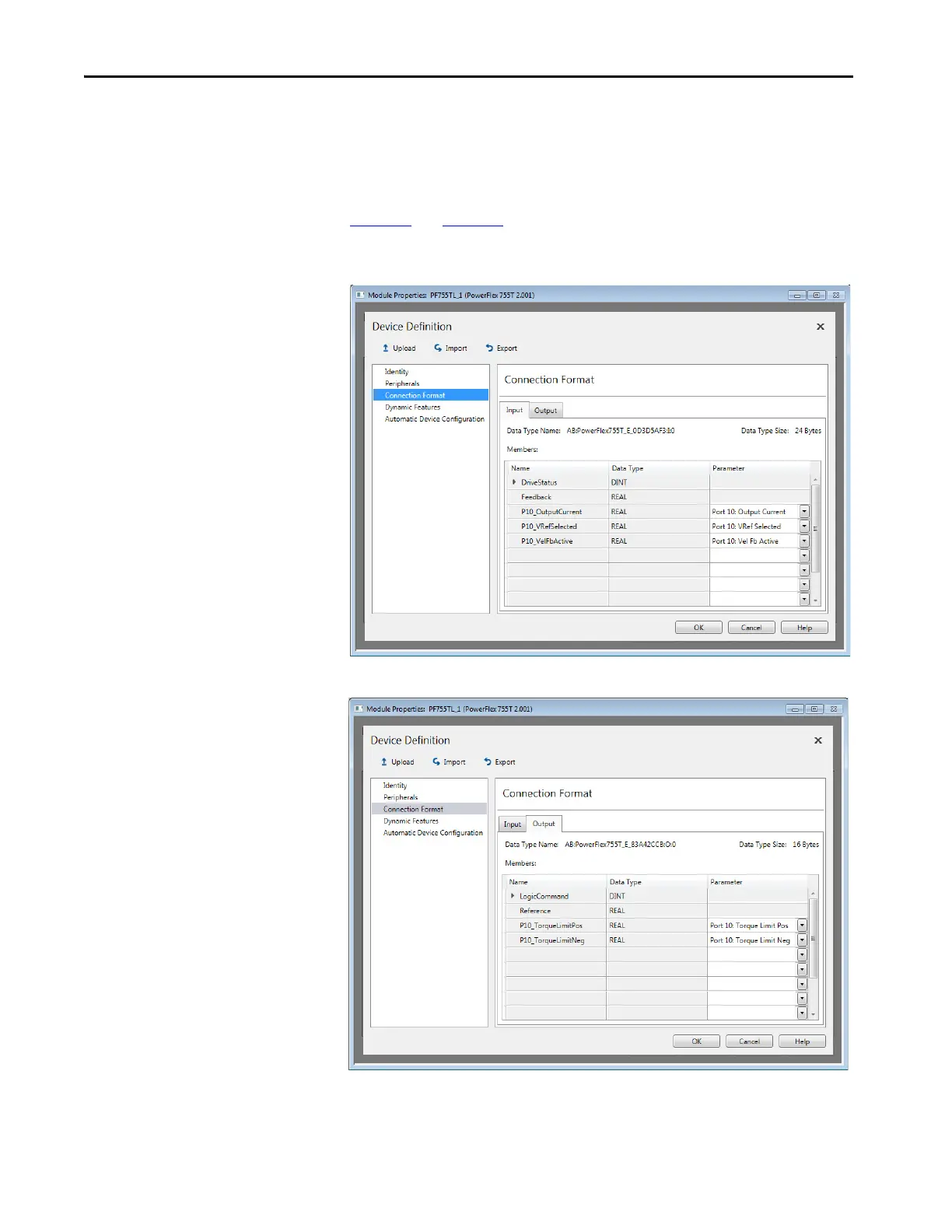Select the P10_VRefSelected name cell
This screenshot has height=1232, width=952.
(x=558, y=527)
